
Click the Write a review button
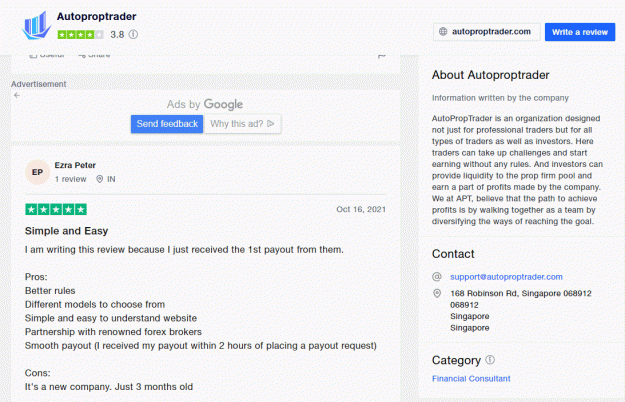coord(580,32)
